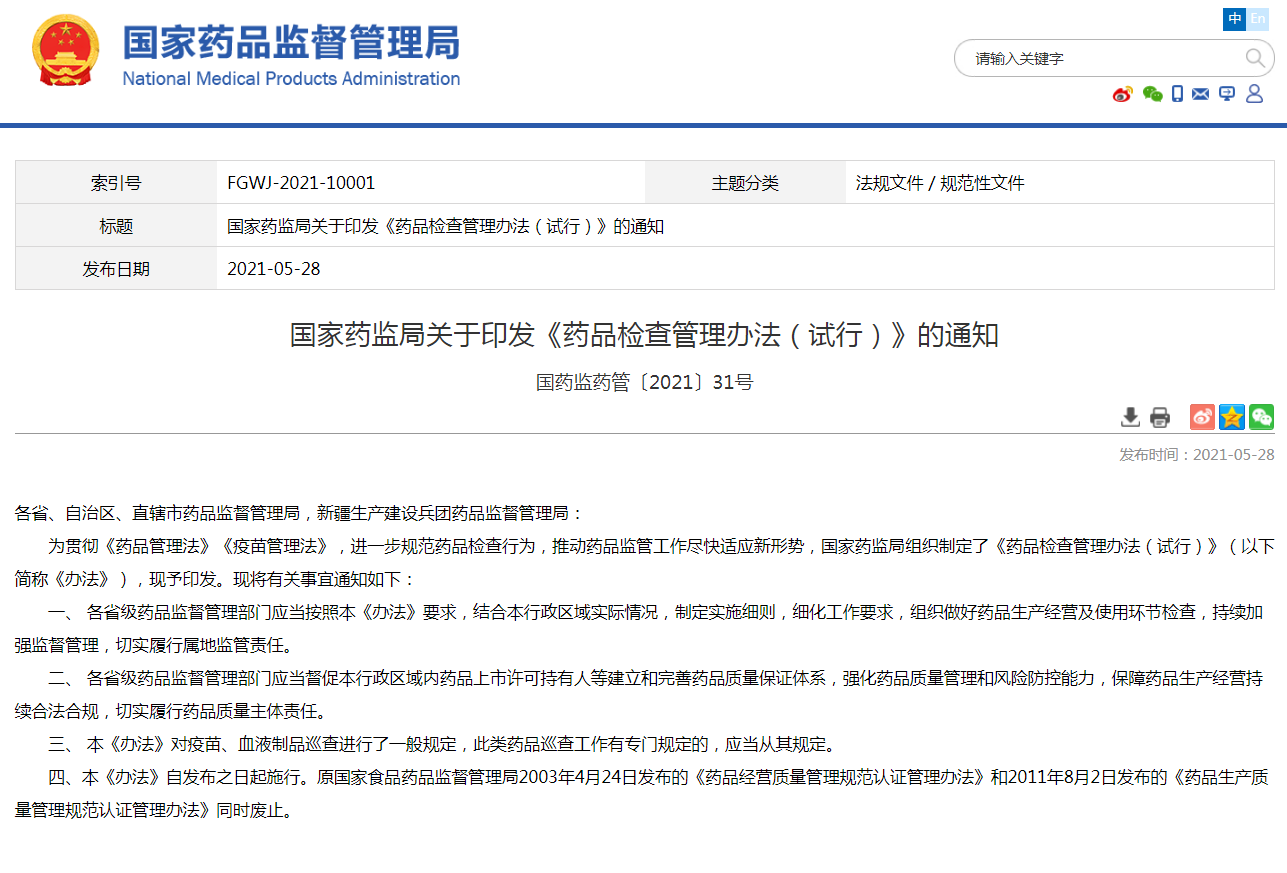Image resolution: width=1287 pixels, height=873 pixels.
Task: Open the user account icon
Action: (x=1254, y=93)
